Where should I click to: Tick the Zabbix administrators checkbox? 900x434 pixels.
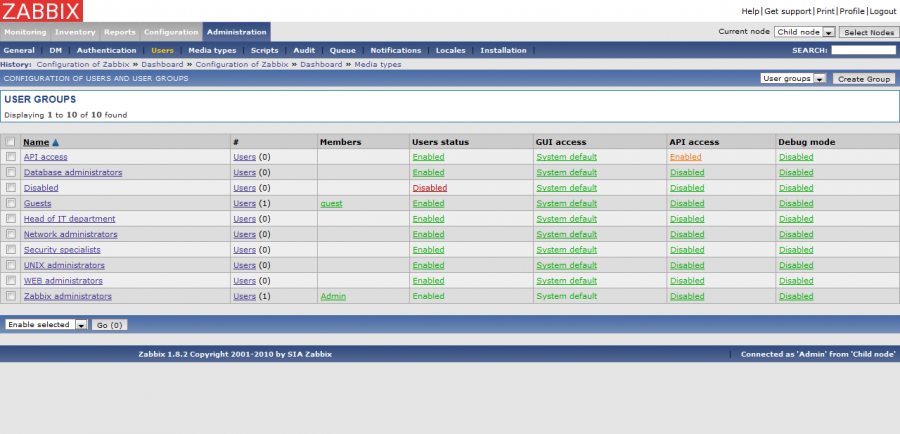pyautogui.click(x=10, y=296)
